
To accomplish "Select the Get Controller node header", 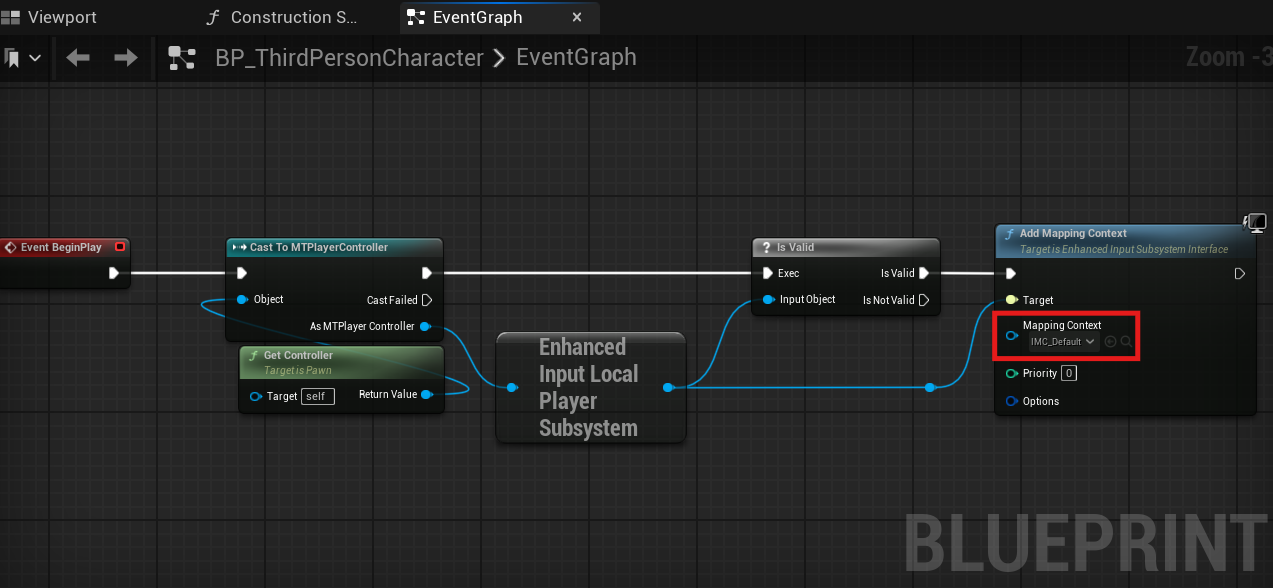I will coord(341,362).
